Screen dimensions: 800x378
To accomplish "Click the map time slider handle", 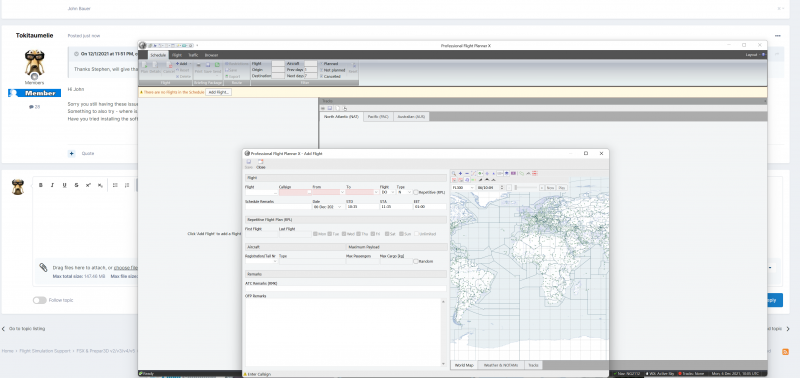I will (515, 188).
